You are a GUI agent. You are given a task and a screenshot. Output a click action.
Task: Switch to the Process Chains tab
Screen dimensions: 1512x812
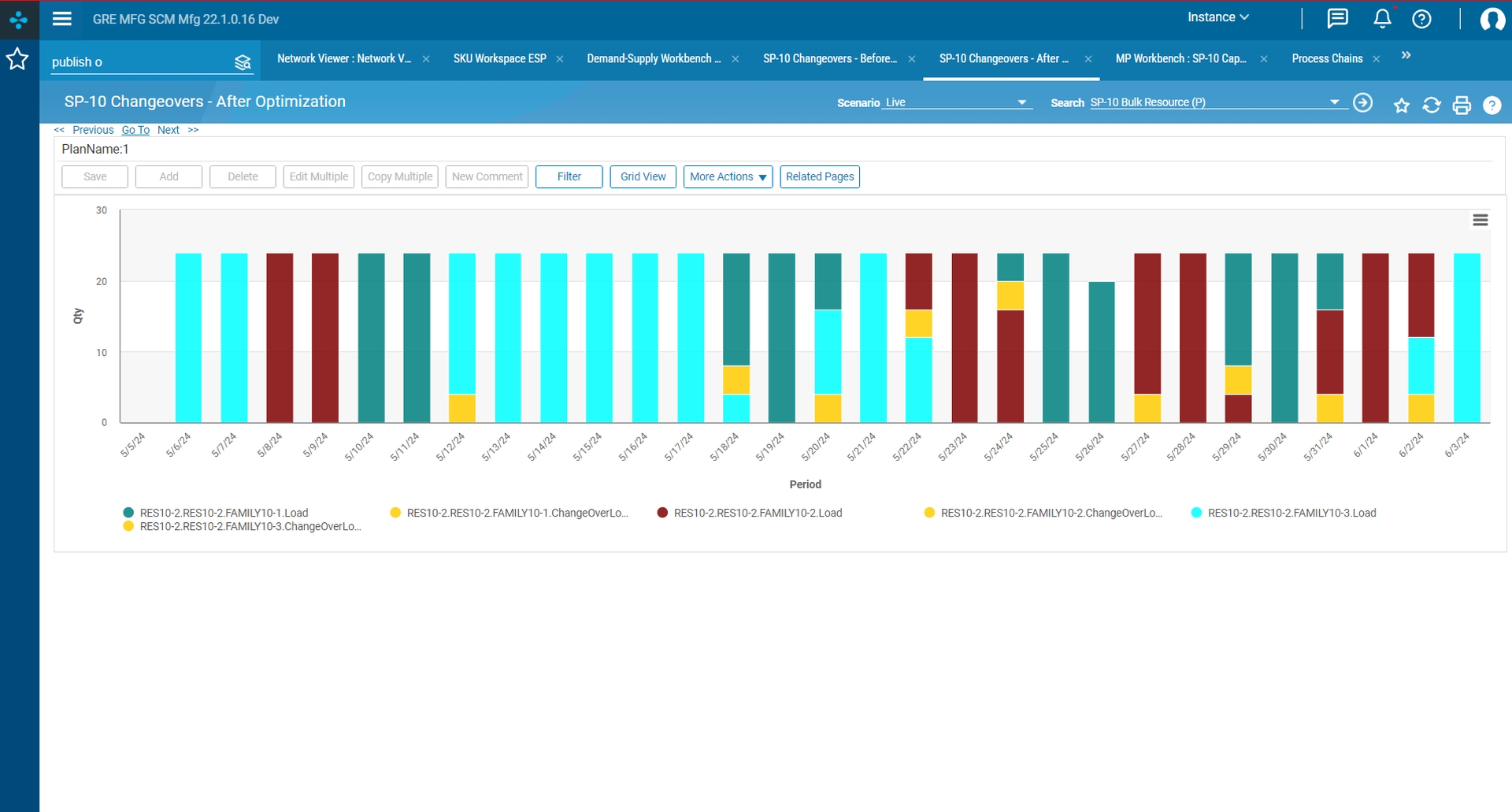[1327, 59]
